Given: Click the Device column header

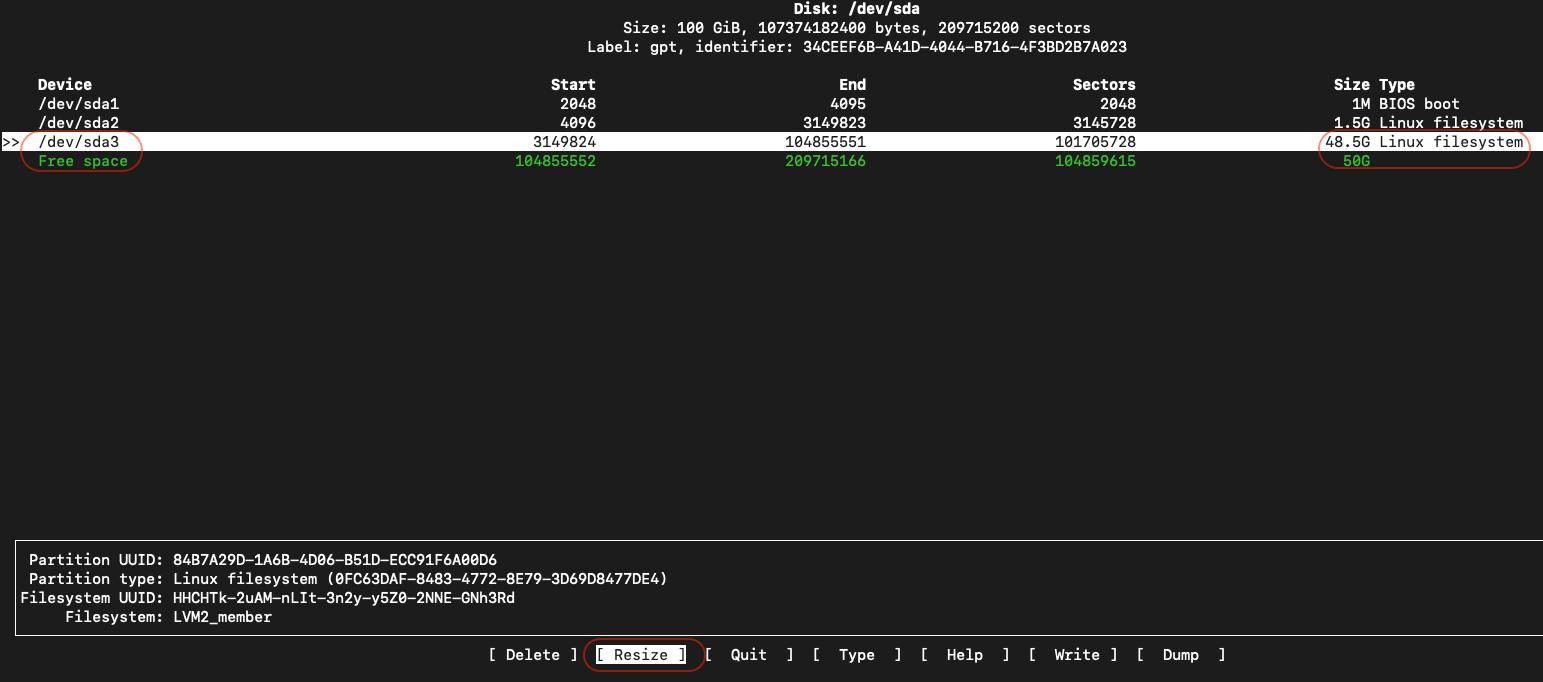Looking at the screenshot, I should tap(64, 85).
